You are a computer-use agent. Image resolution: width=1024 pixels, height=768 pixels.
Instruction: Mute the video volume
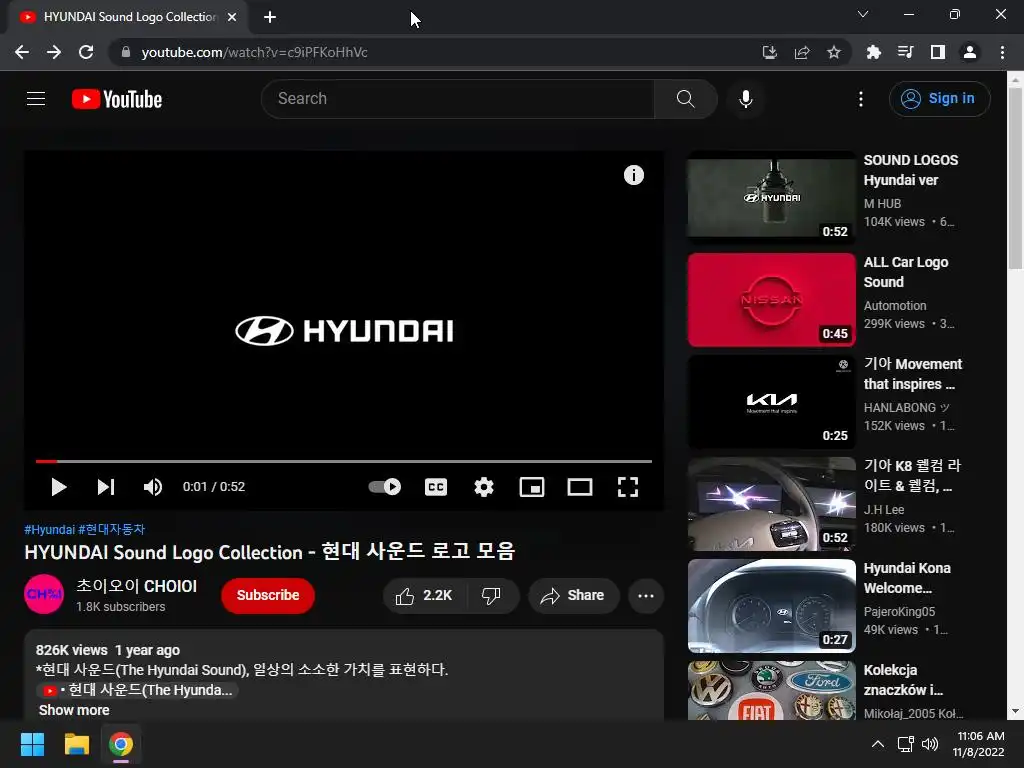(153, 487)
